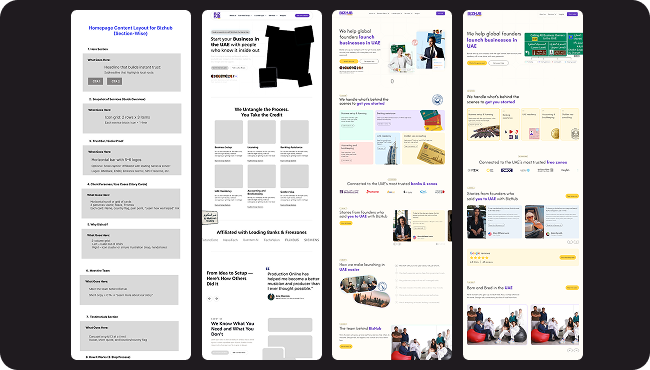
Task: Click the golden card image in the third mockup
Action: [431, 154]
